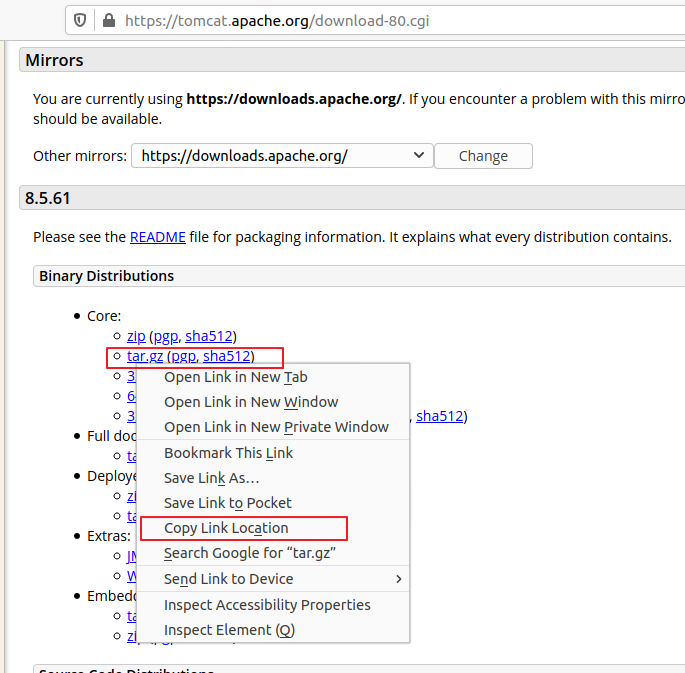685x673 pixels.
Task: Open the README link
Action: point(158,237)
